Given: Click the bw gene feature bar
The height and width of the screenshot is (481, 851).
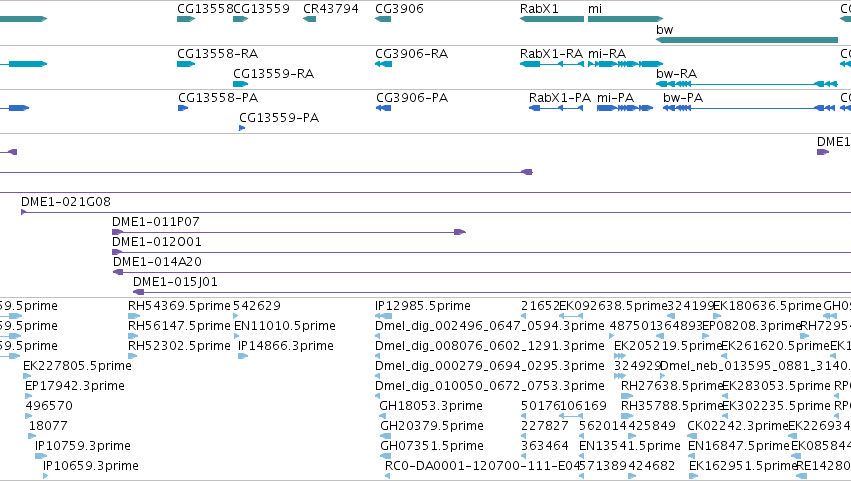Looking at the screenshot, I should click(747, 40).
